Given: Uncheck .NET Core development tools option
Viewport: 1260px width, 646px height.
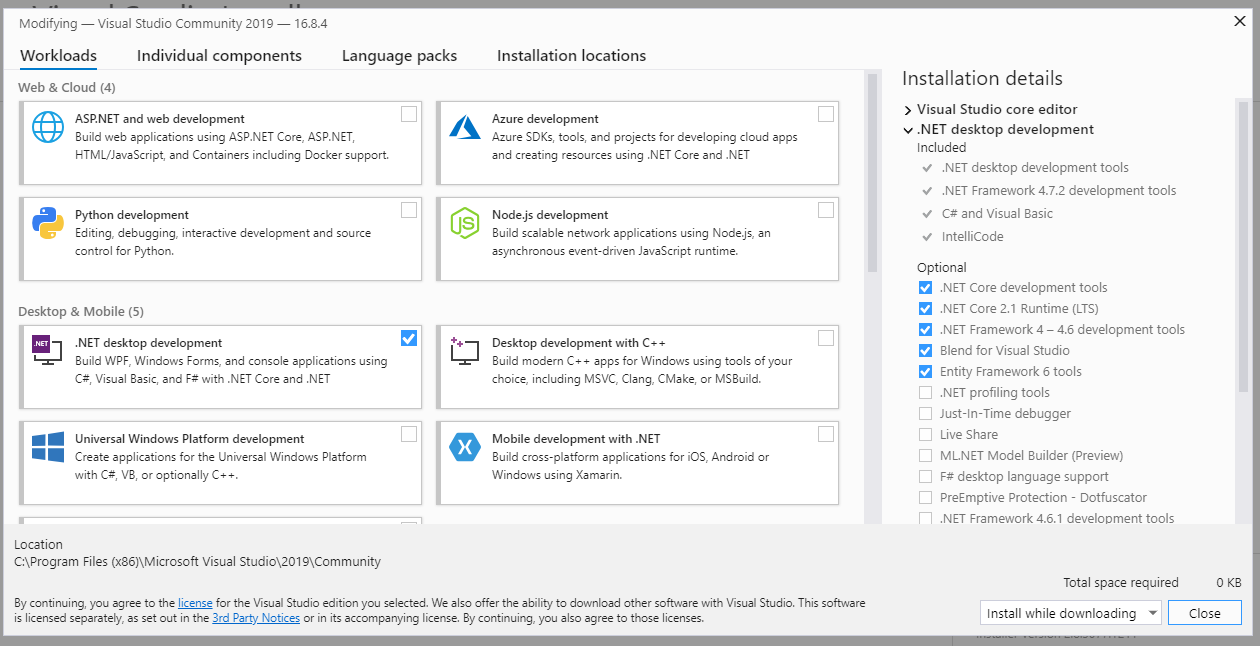Looking at the screenshot, I should point(925,288).
